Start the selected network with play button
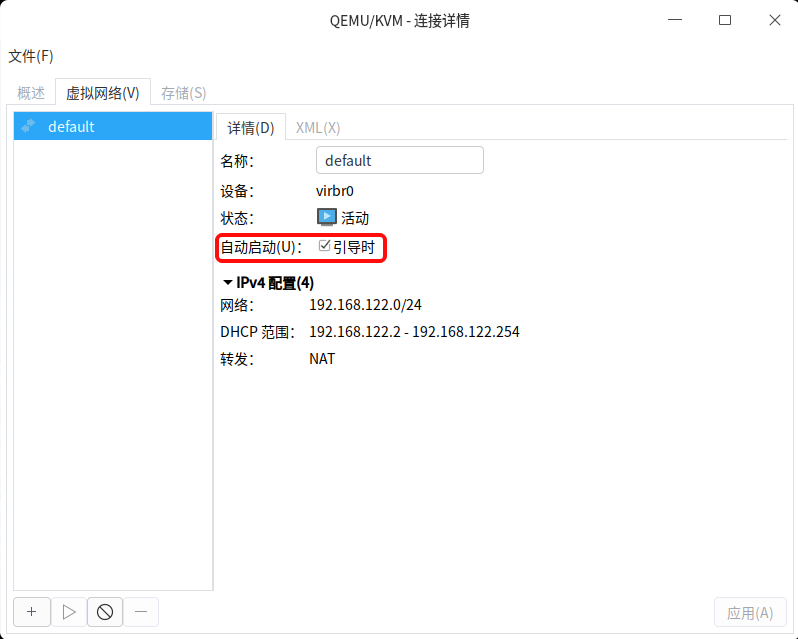 pos(69,612)
